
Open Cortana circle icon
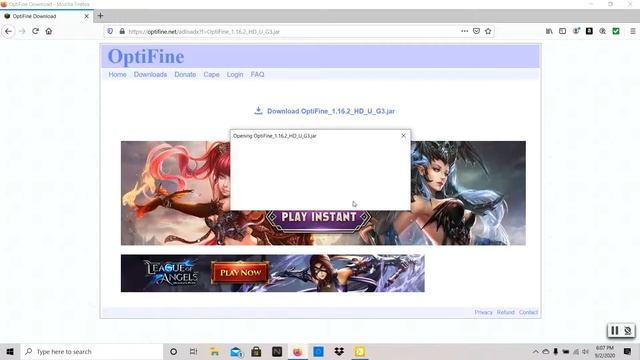173,351
